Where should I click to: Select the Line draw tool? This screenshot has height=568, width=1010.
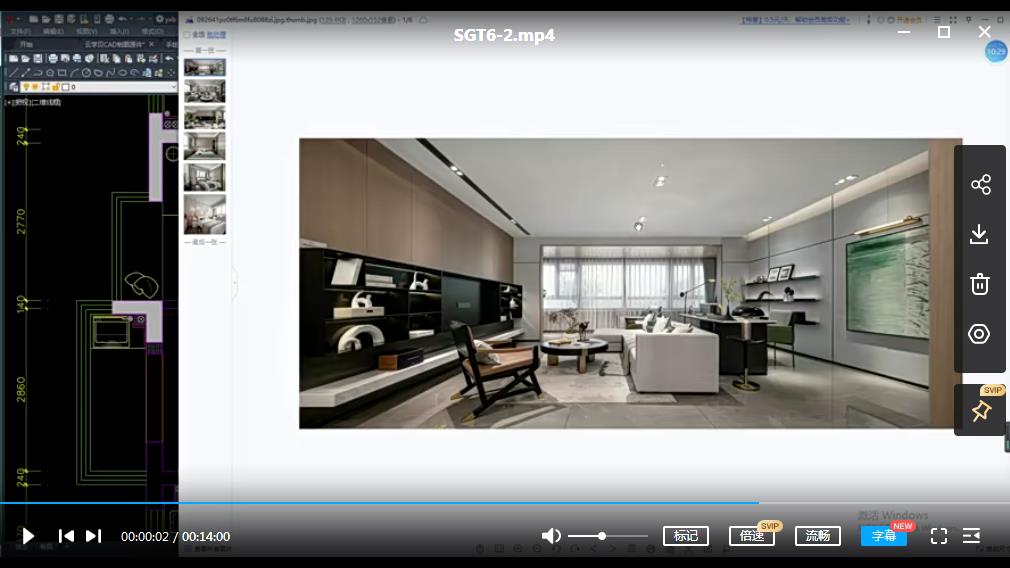point(14,73)
